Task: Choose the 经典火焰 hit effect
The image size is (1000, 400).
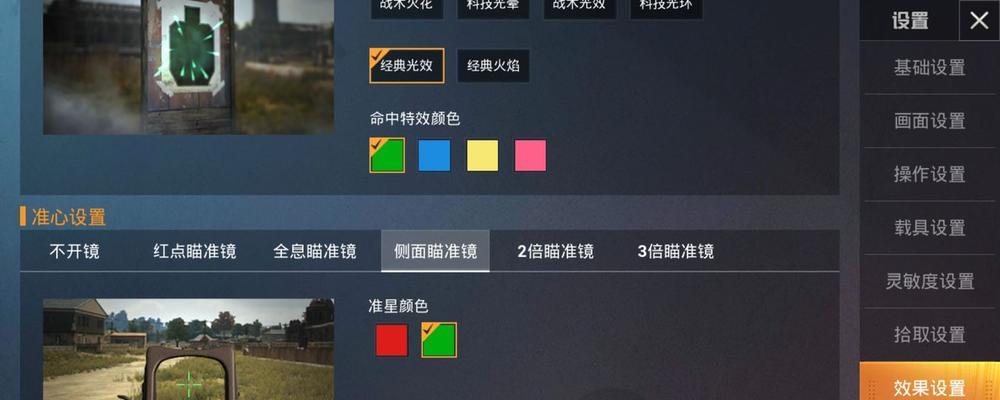Action: coord(493,66)
